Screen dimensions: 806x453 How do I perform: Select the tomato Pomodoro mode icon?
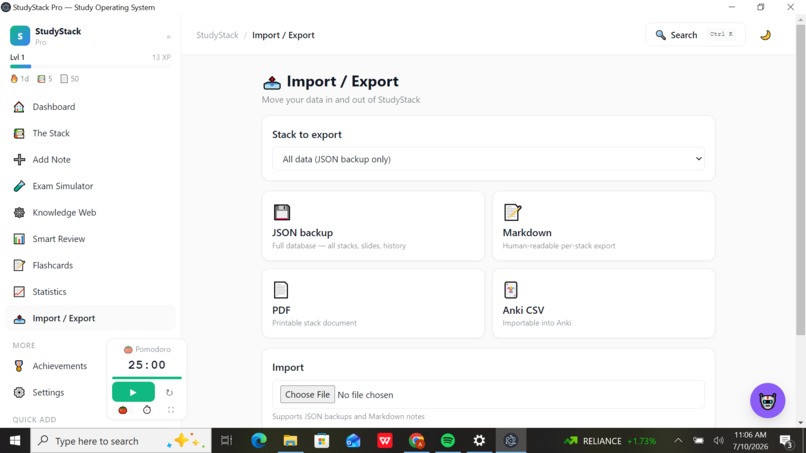point(123,410)
